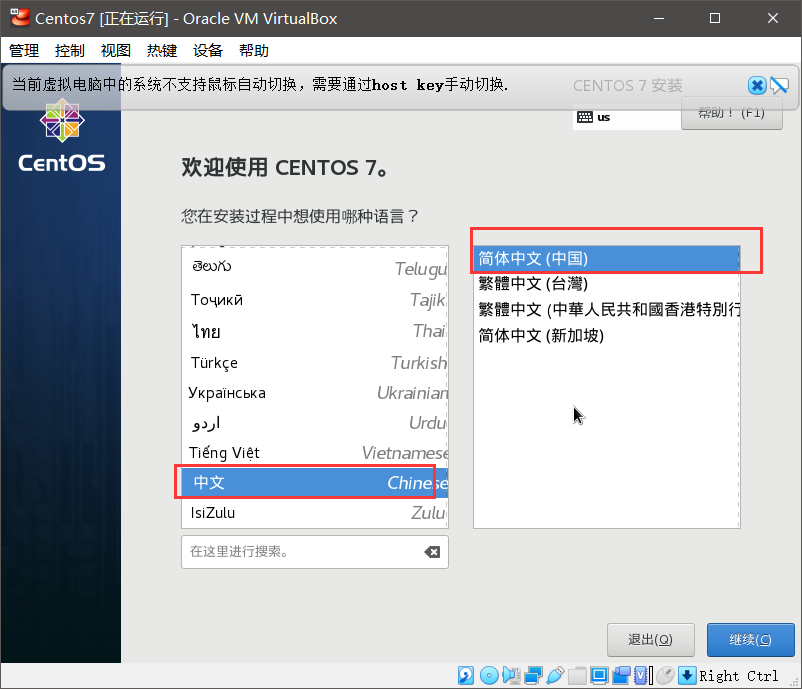The width and height of the screenshot is (802, 689).
Task: Select Tajik in language list
Action: click(315, 300)
